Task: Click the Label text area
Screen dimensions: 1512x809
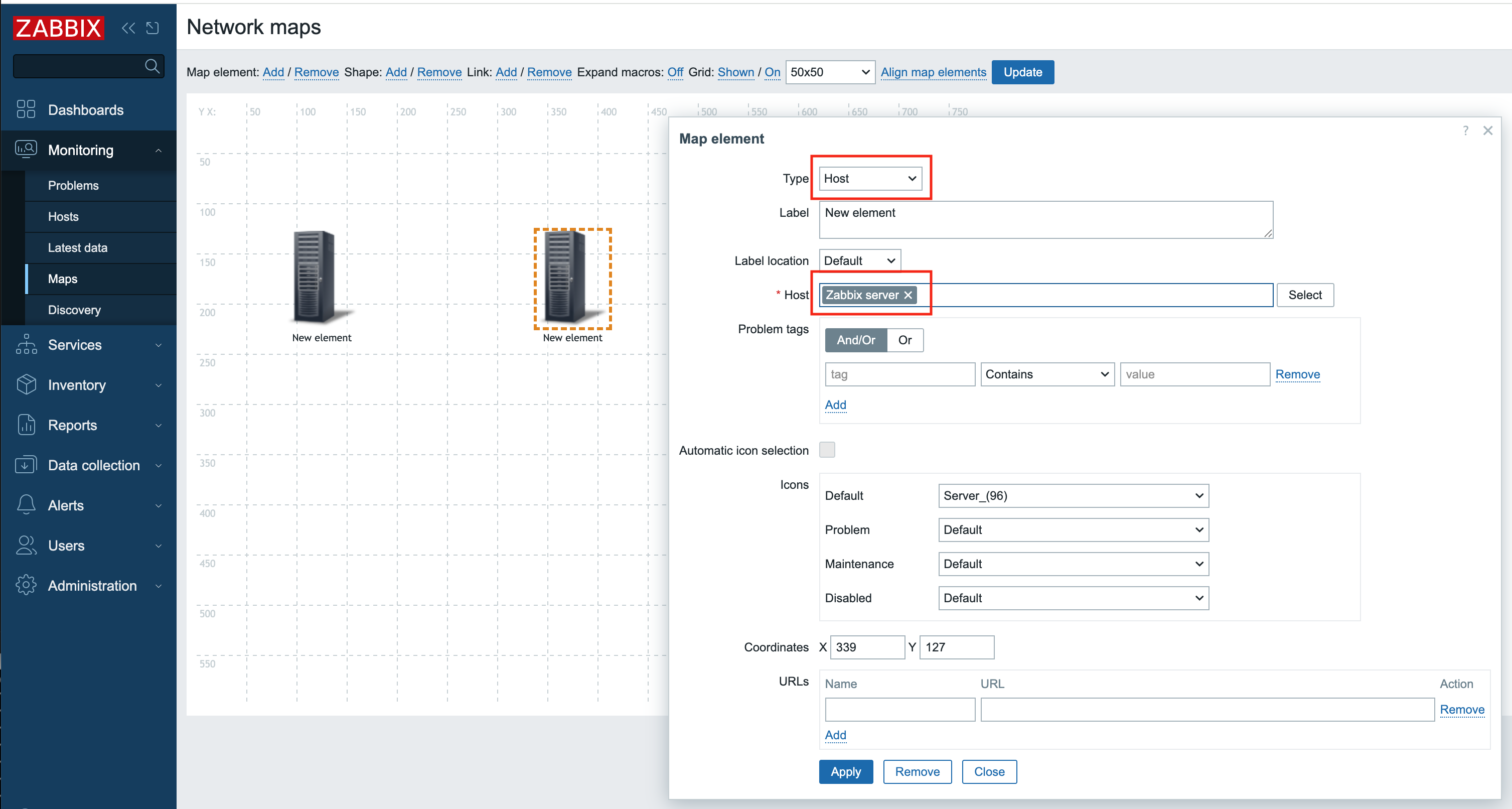Action: 1046,220
